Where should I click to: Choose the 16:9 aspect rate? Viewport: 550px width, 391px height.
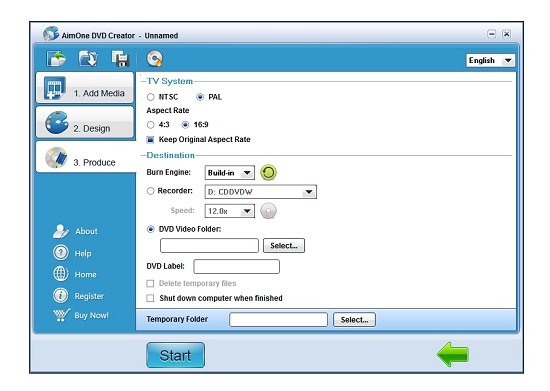tap(185, 124)
